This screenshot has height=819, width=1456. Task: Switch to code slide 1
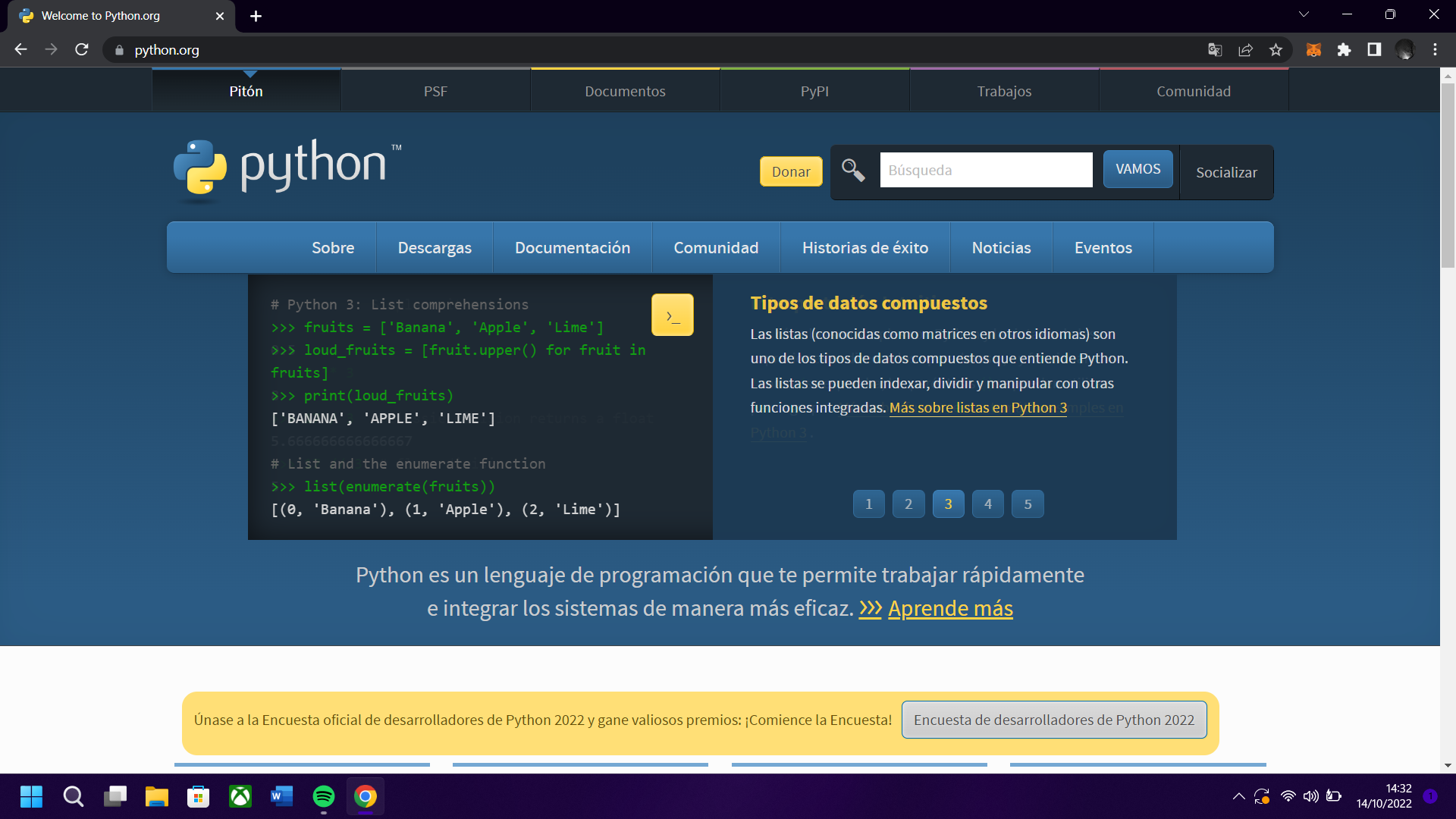868,504
